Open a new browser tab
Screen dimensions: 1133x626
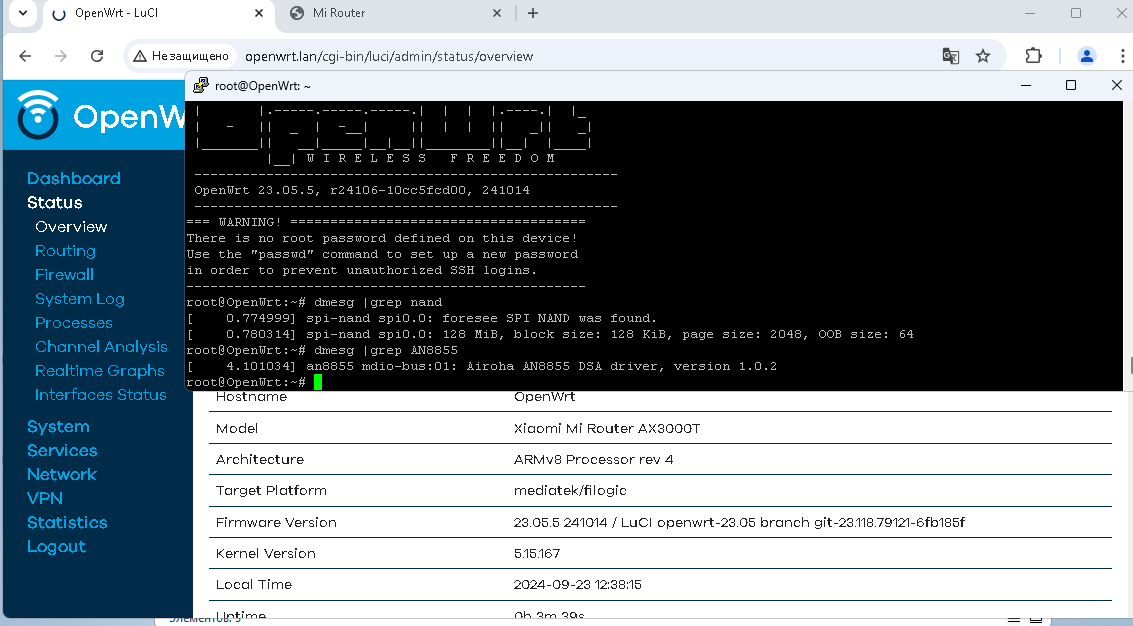click(533, 13)
